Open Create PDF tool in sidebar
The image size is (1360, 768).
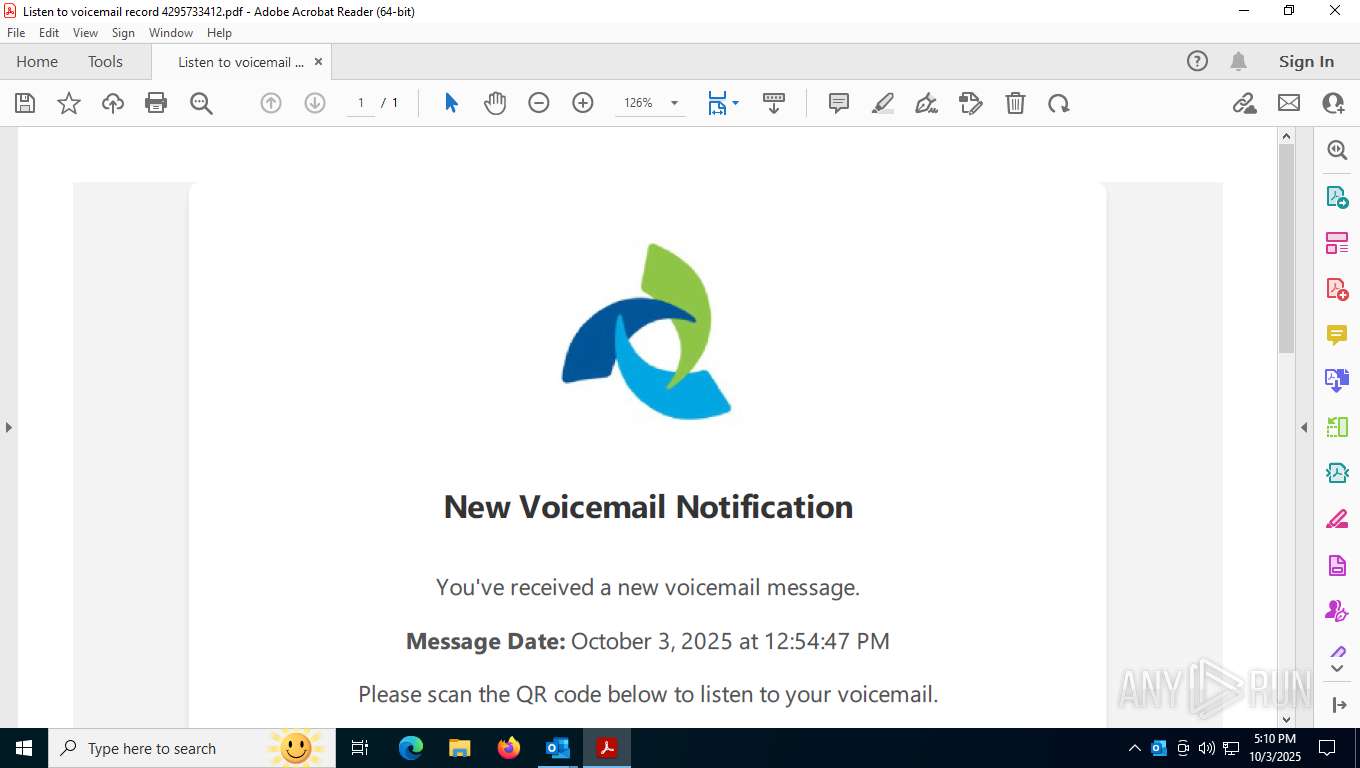(x=1337, y=290)
